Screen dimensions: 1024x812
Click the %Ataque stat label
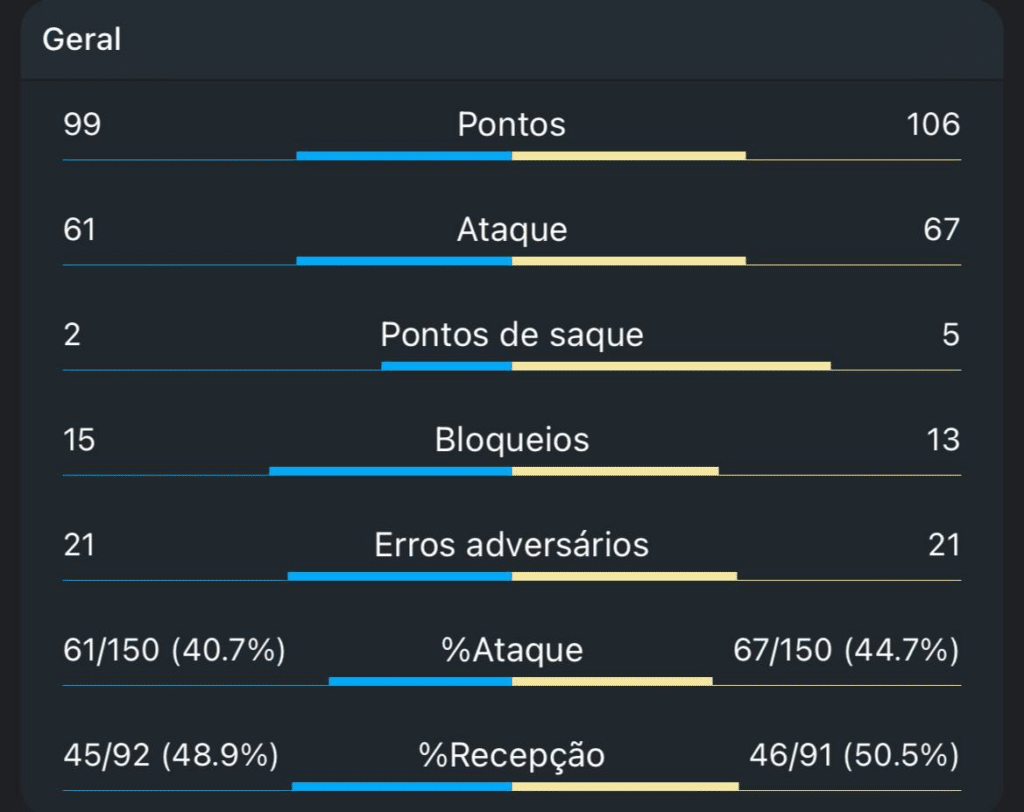click(x=511, y=651)
